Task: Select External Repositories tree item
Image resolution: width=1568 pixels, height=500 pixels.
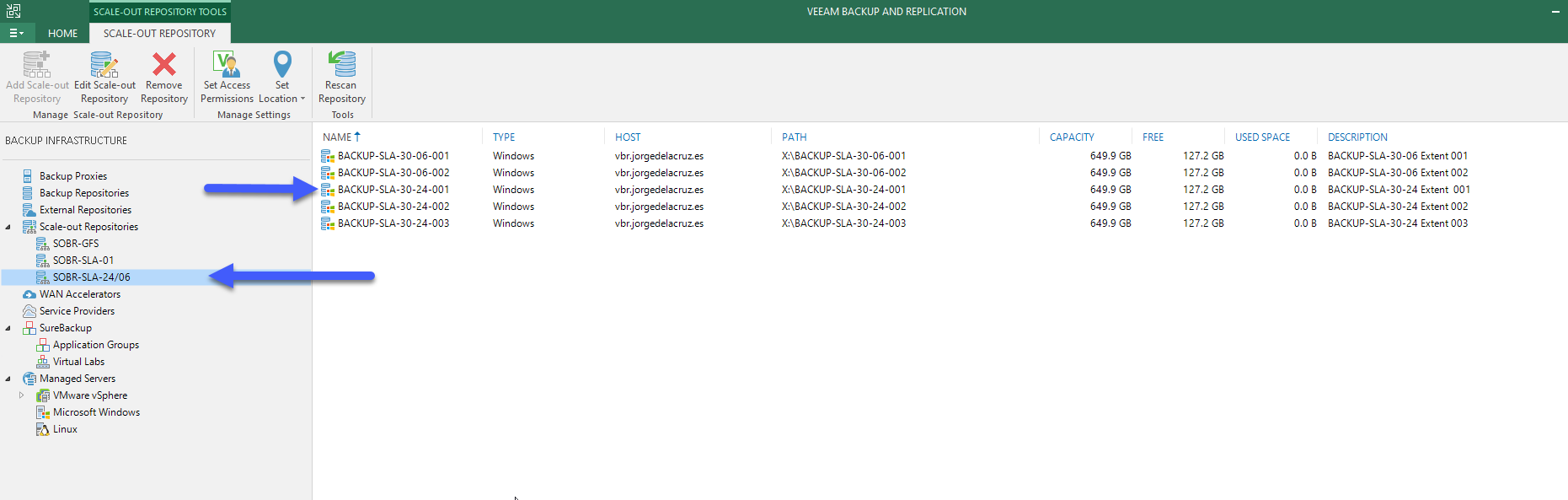Action: (85, 210)
